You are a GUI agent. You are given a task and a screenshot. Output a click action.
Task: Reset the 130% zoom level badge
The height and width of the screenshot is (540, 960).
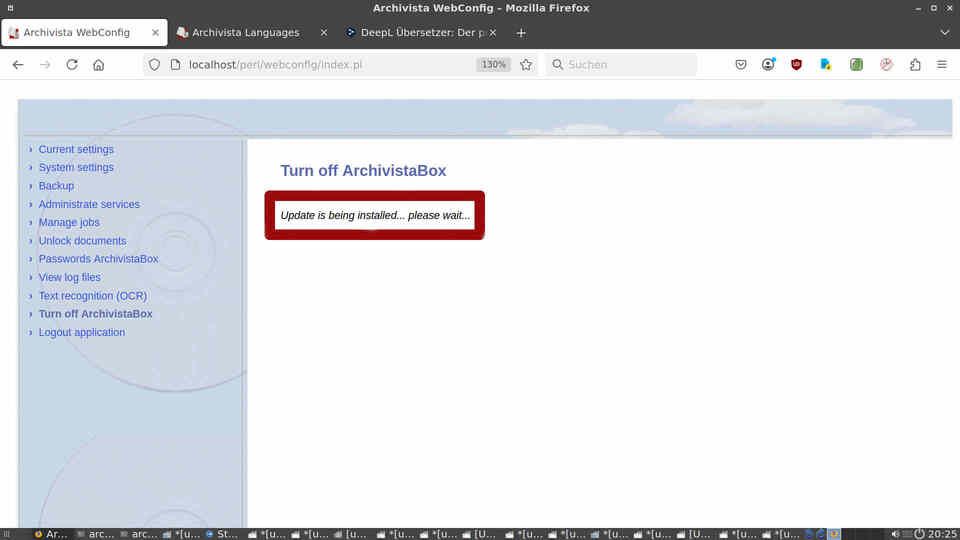click(x=493, y=64)
